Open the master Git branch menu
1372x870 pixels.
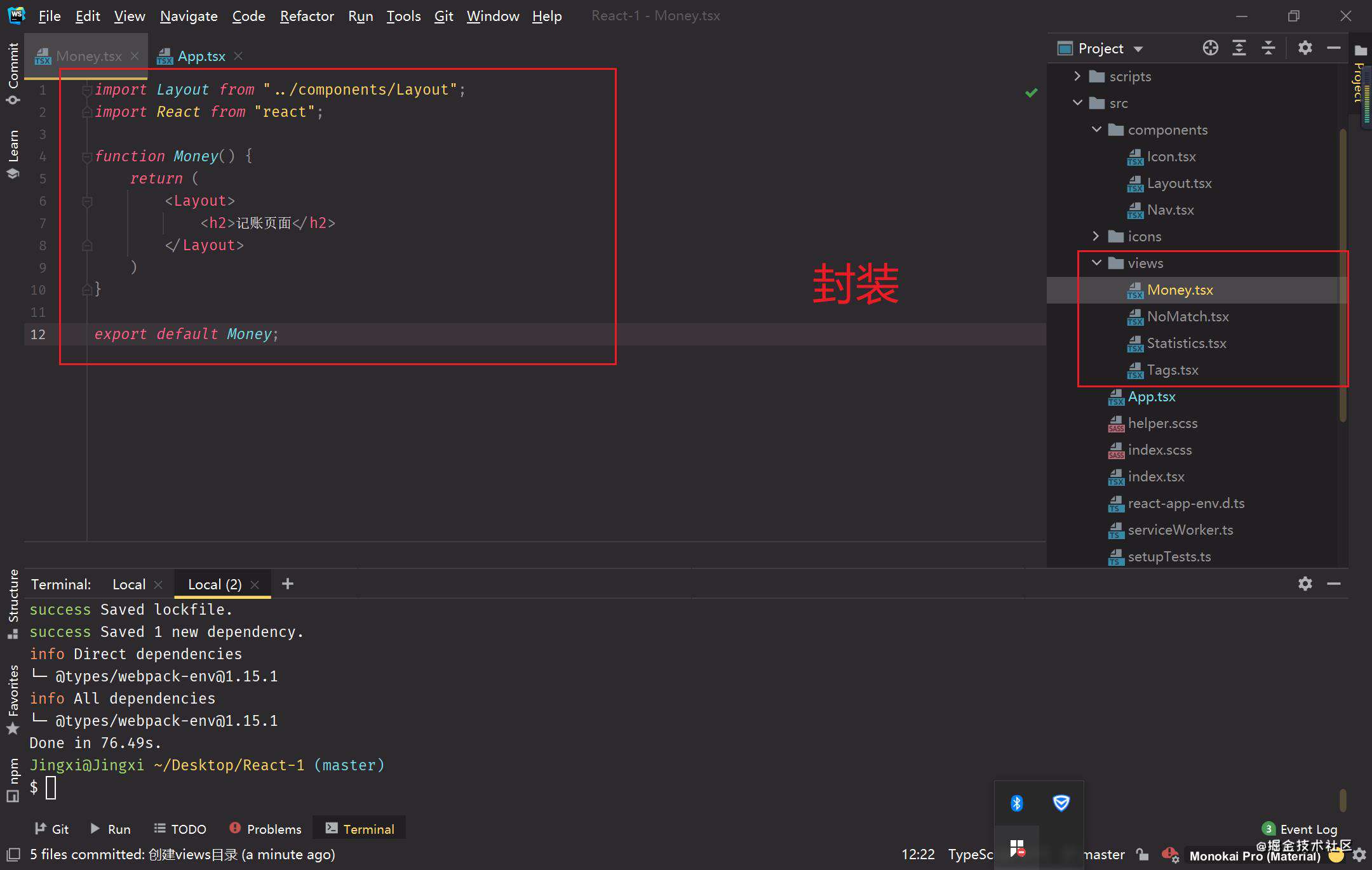[1103, 855]
